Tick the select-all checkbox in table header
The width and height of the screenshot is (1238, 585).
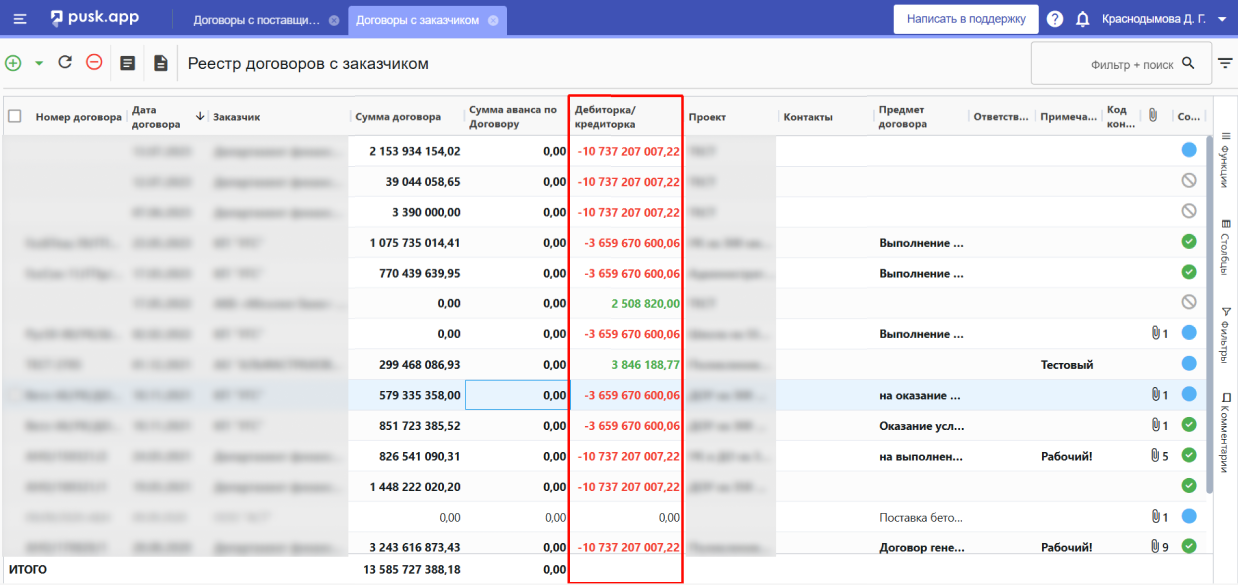coord(15,116)
